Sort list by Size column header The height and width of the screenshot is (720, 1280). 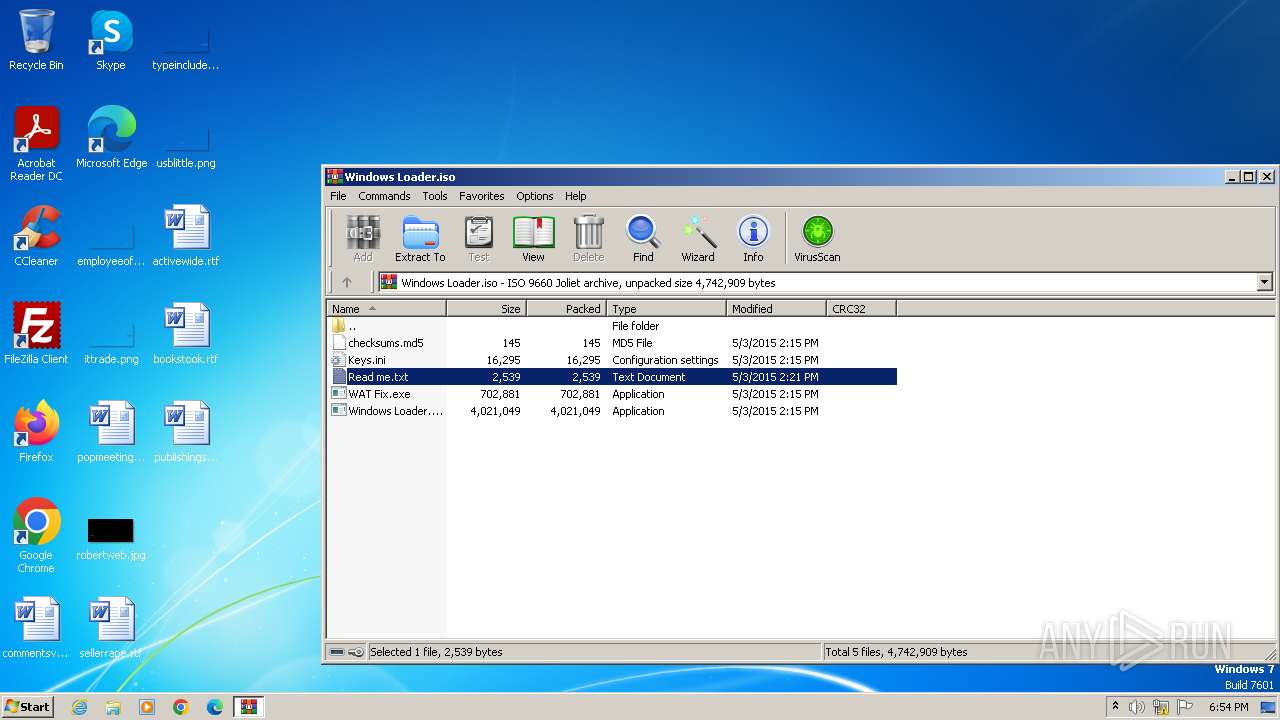point(486,309)
